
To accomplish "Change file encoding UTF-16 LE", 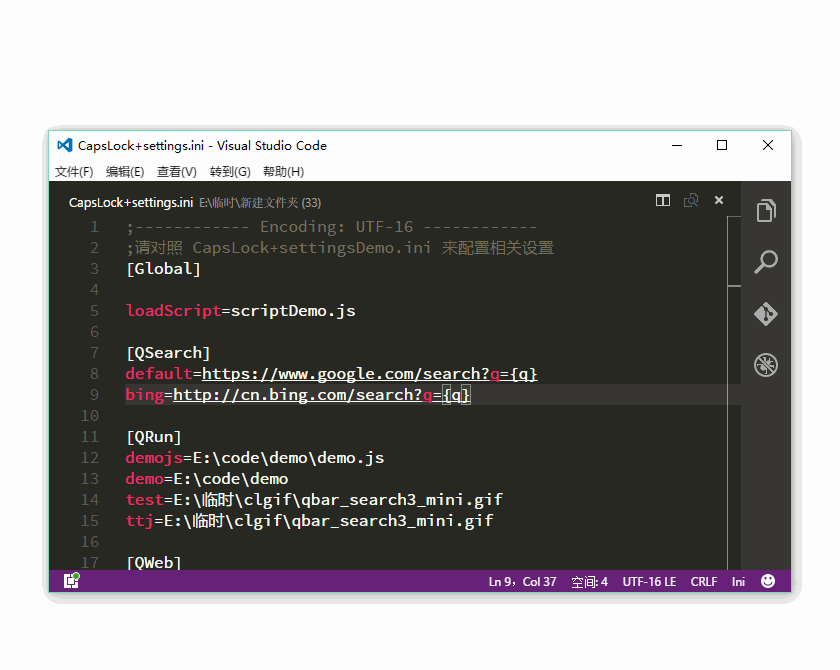I will pyautogui.click(x=649, y=582).
